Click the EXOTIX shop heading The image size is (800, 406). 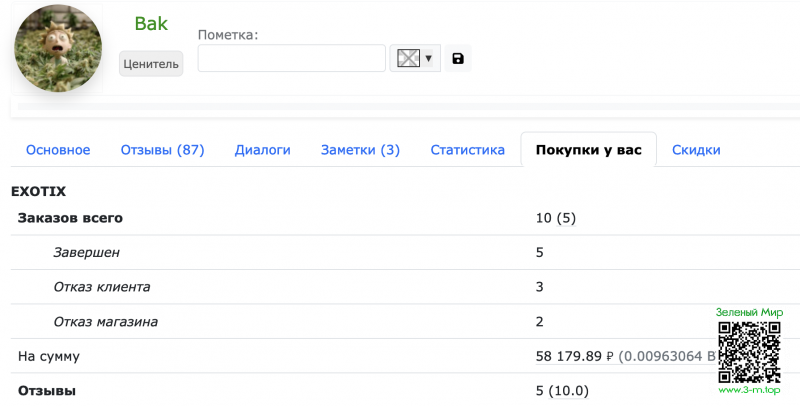[x=38, y=190]
